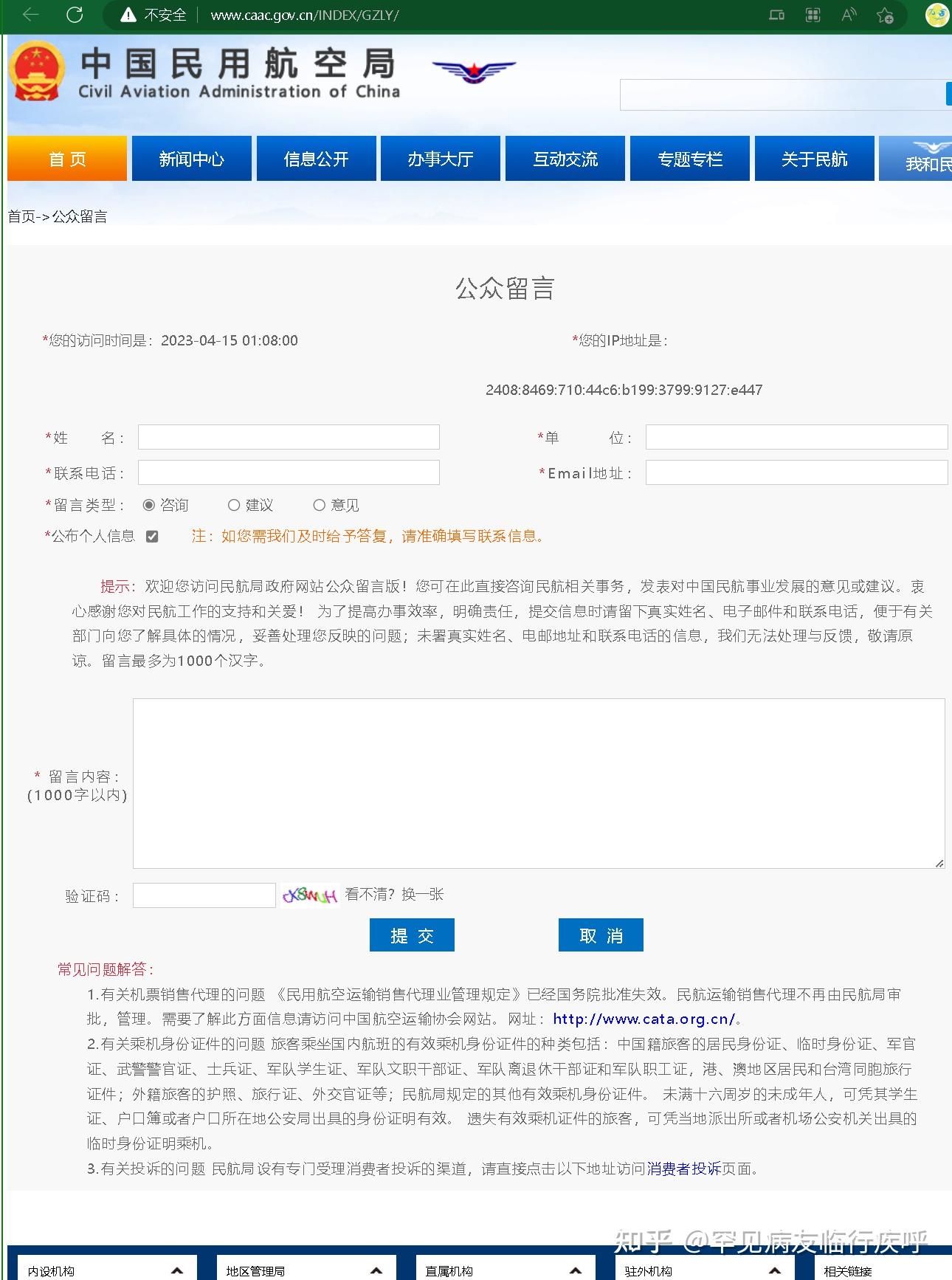Open the browser profile avatar
Screen dimensions: 952x1280
[937, 15]
